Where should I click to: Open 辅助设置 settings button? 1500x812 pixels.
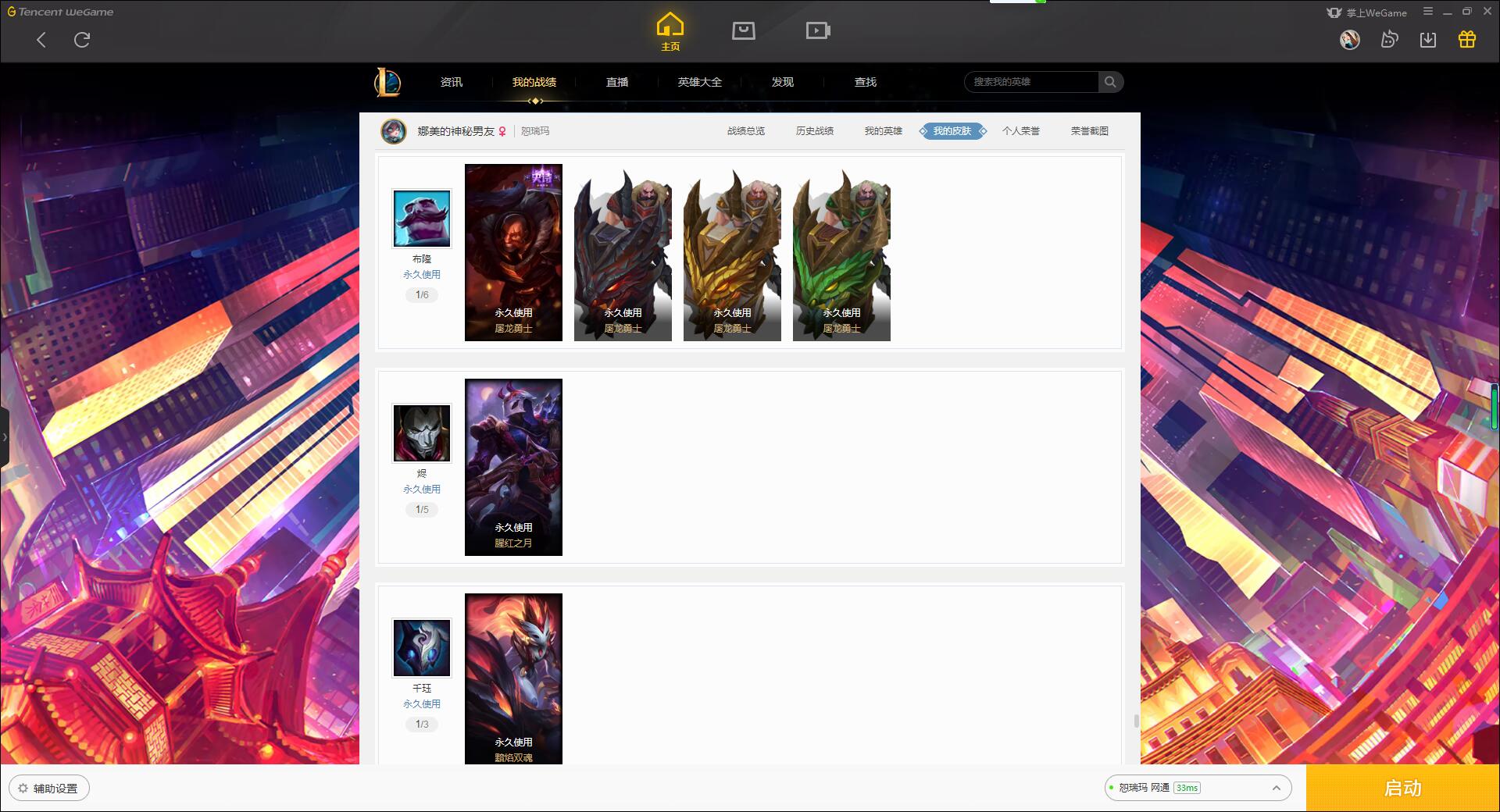[49, 789]
